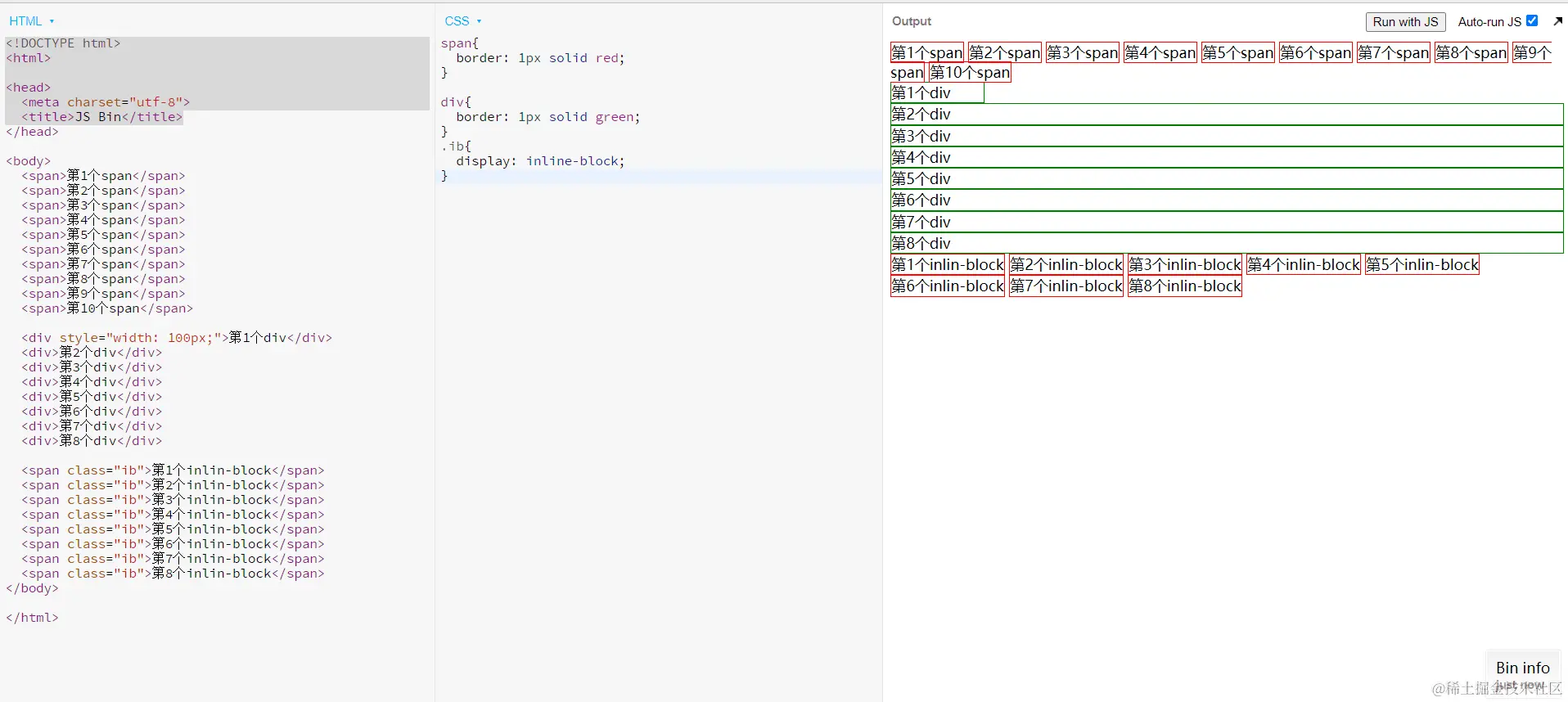Click the meta charset="utf-8" code line
The image size is (1568, 702).
106,102
